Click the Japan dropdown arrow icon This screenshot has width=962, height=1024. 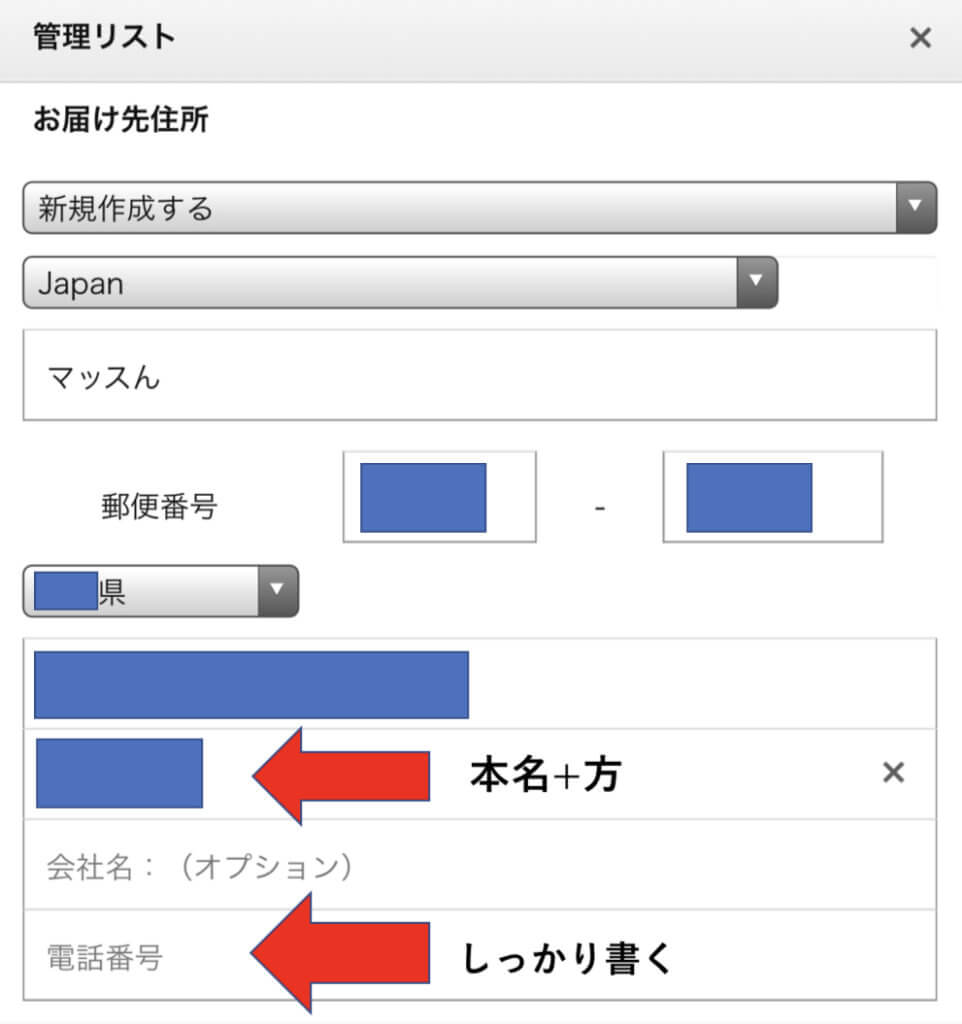pyautogui.click(x=756, y=283)
